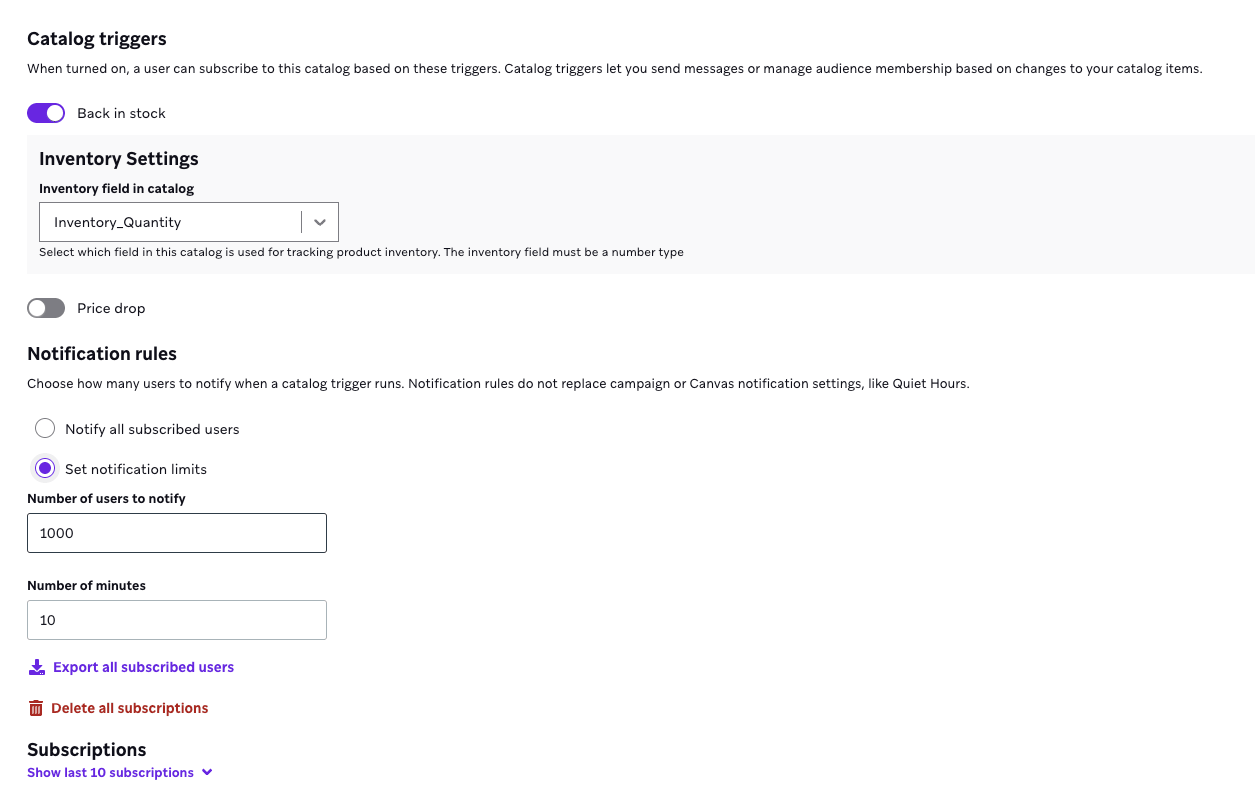Click the Catalog triggers heading
Viewport: 1255px width, 807px height.
(96, 38)
